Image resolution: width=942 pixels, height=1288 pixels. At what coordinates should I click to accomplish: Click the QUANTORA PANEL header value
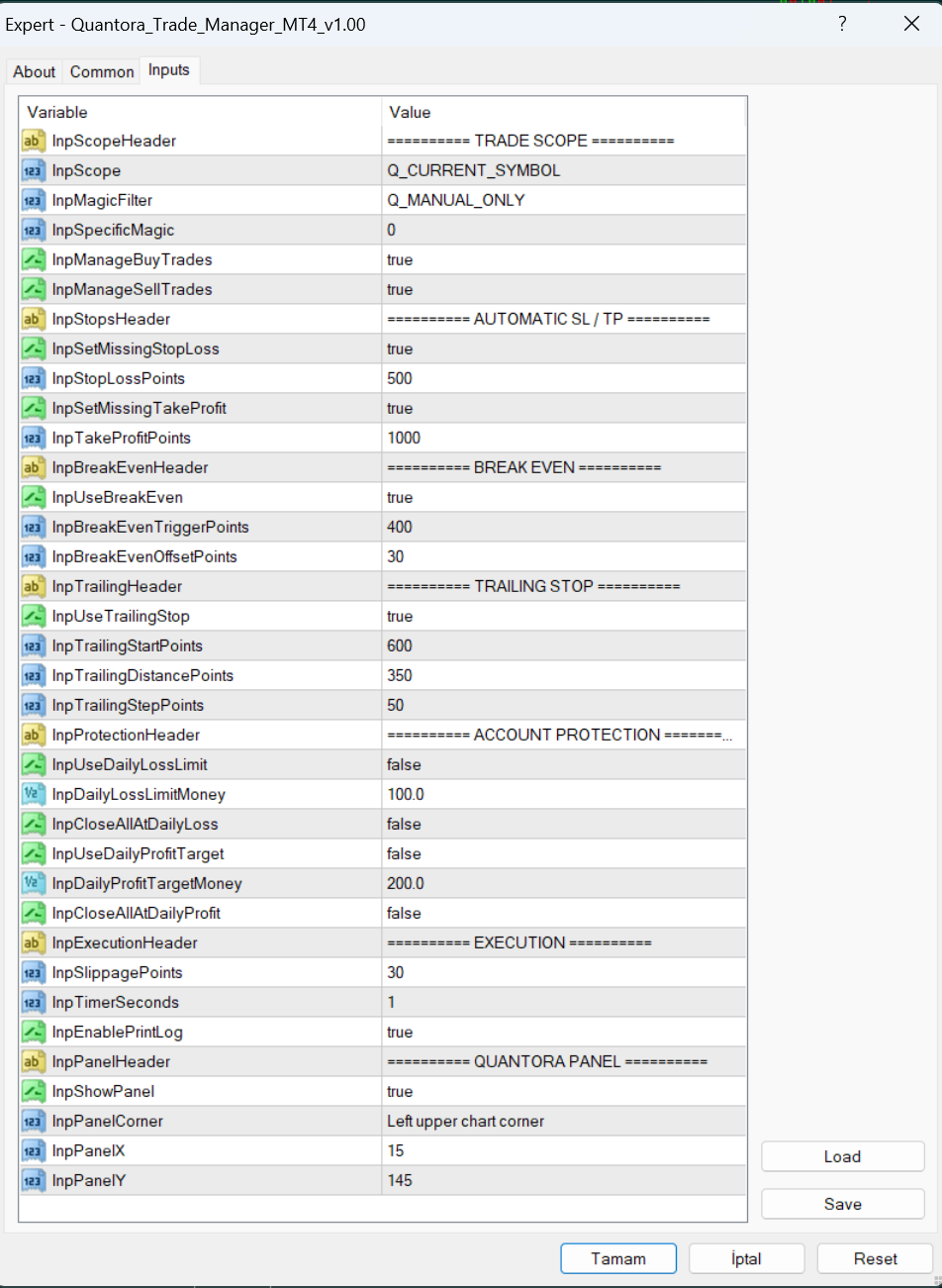pos(547,1061)
